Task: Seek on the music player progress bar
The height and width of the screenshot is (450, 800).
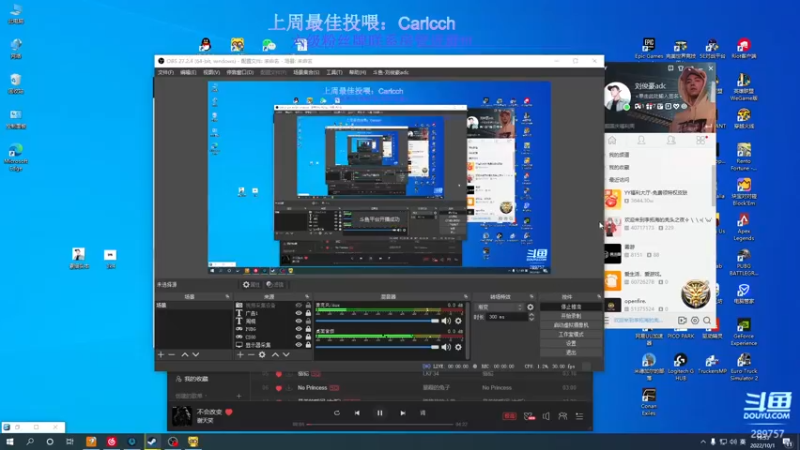Action: (x=380, y=424)
